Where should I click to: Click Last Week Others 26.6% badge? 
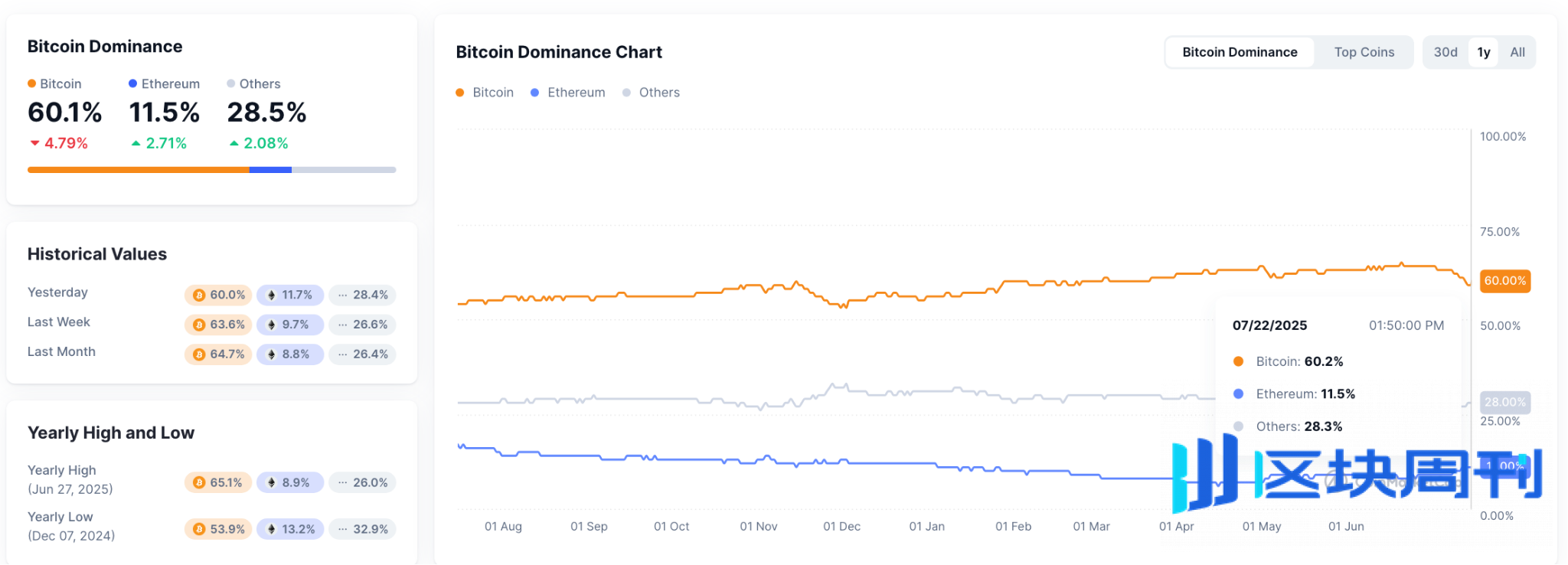tap(362, 325)
